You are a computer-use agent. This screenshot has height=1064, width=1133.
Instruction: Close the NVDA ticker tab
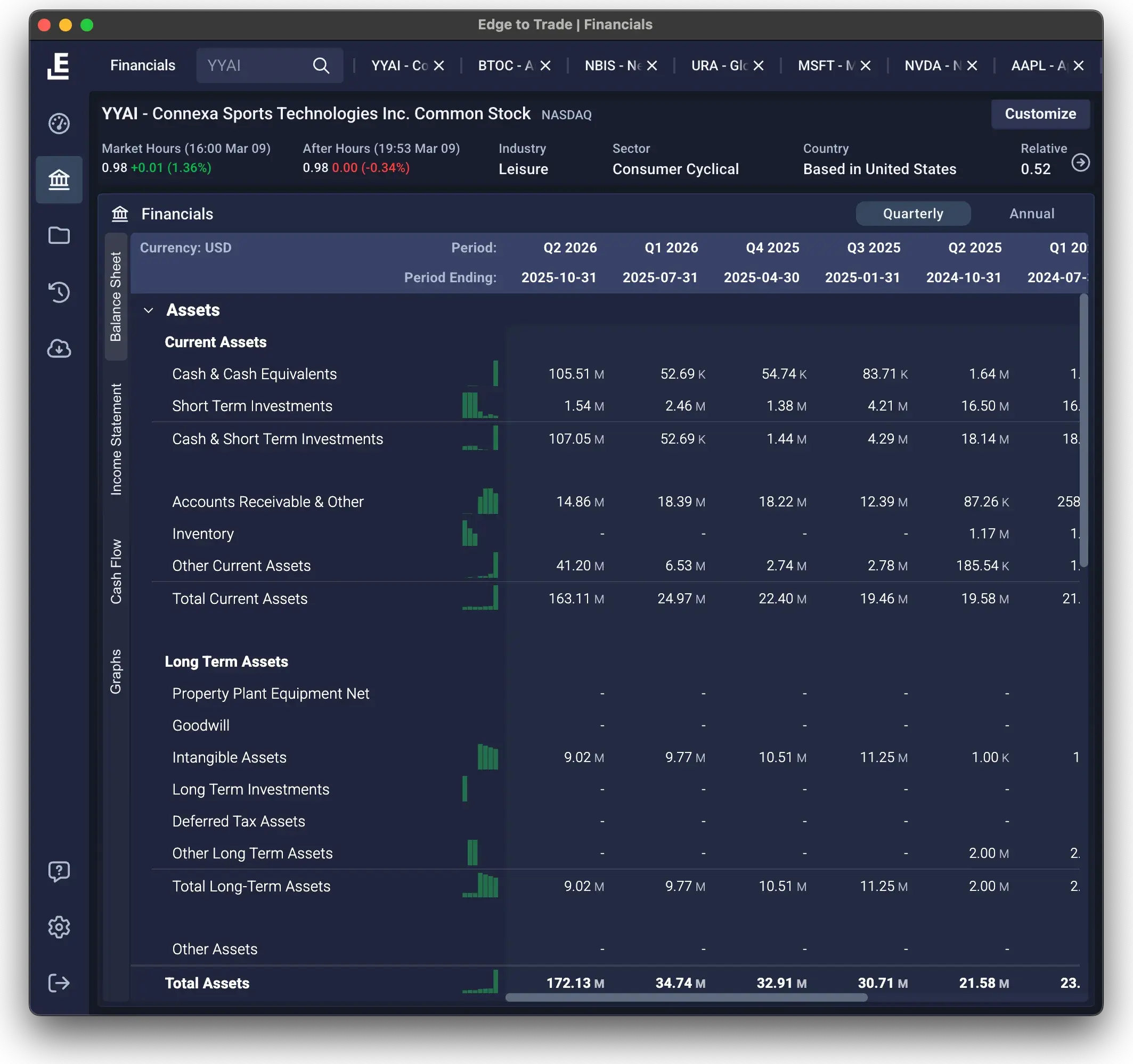point(972,65)
